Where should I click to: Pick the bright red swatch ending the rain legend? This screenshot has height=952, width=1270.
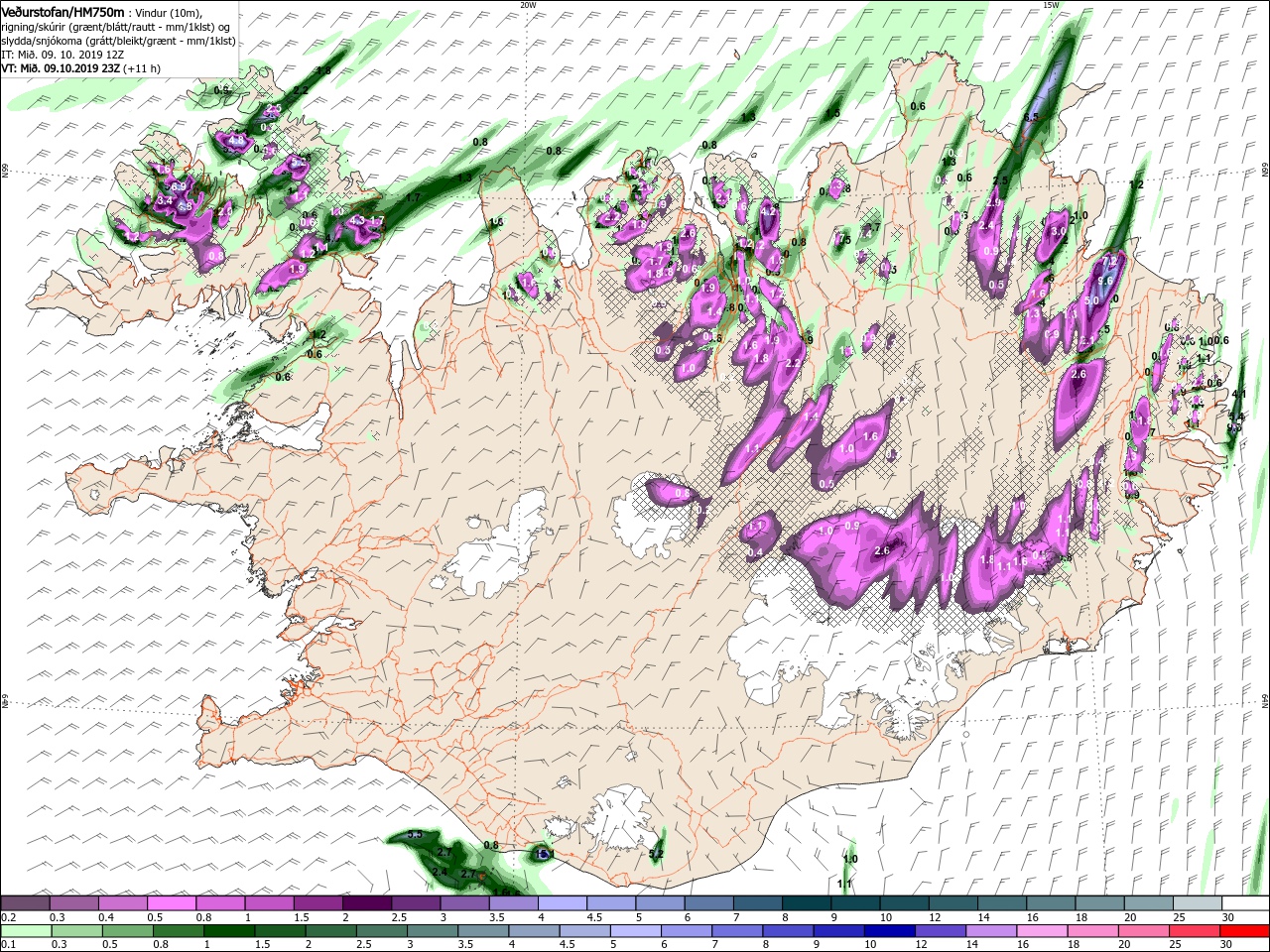pyautogui.click(x=1243, y=931)
